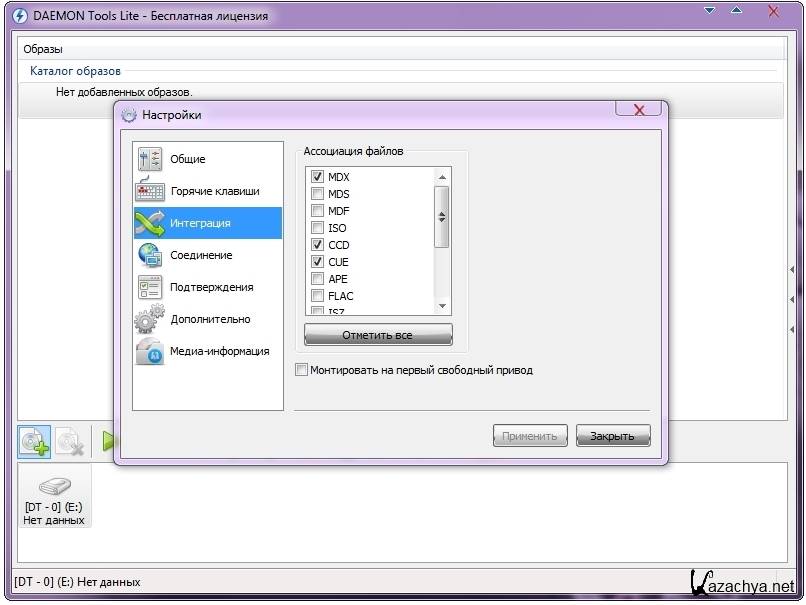Check the FLAC file association

click(318, 296)
